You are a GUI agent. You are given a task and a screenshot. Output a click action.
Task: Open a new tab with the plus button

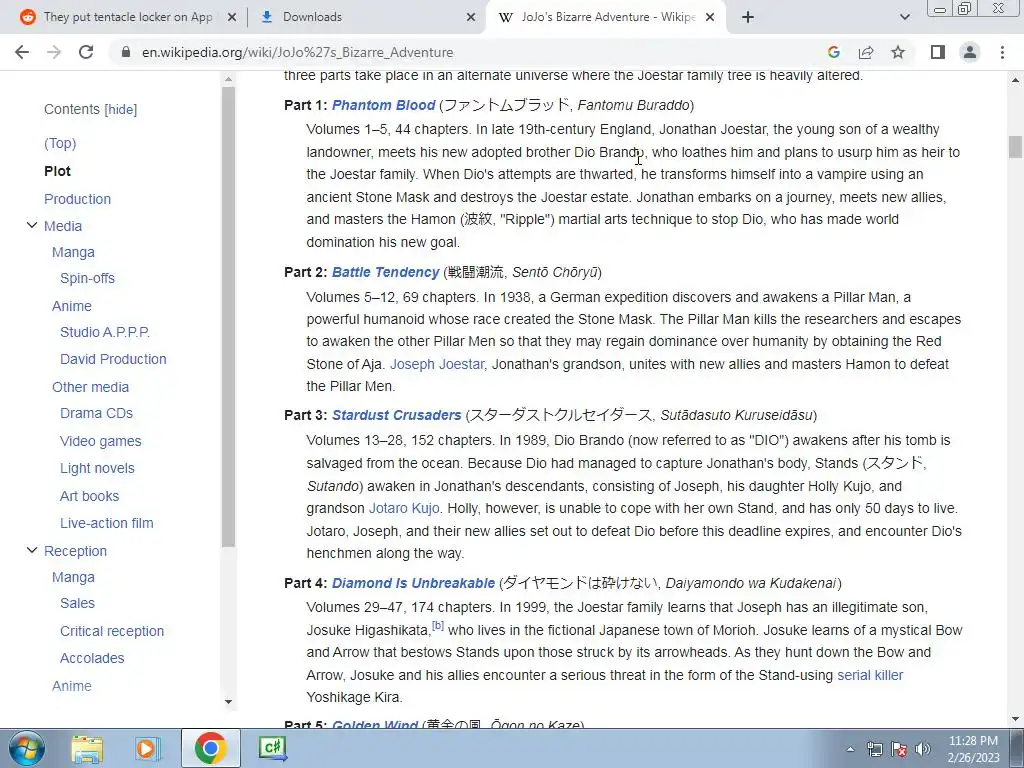tap(748, 17)
